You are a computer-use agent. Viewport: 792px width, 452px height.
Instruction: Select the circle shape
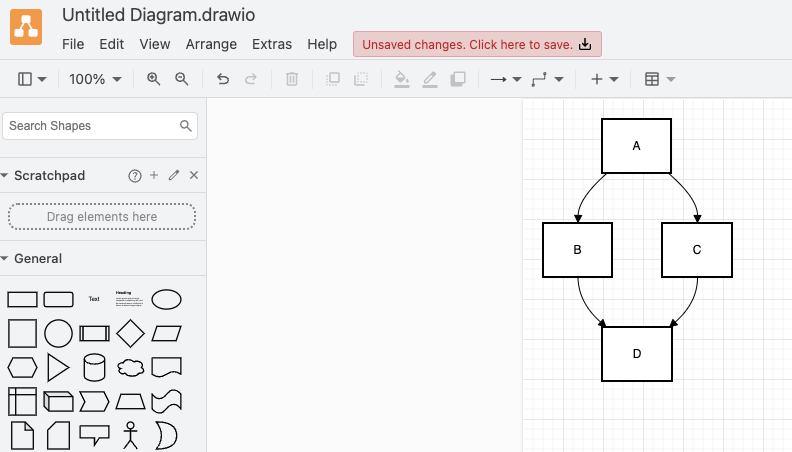(x=59, y=333)
